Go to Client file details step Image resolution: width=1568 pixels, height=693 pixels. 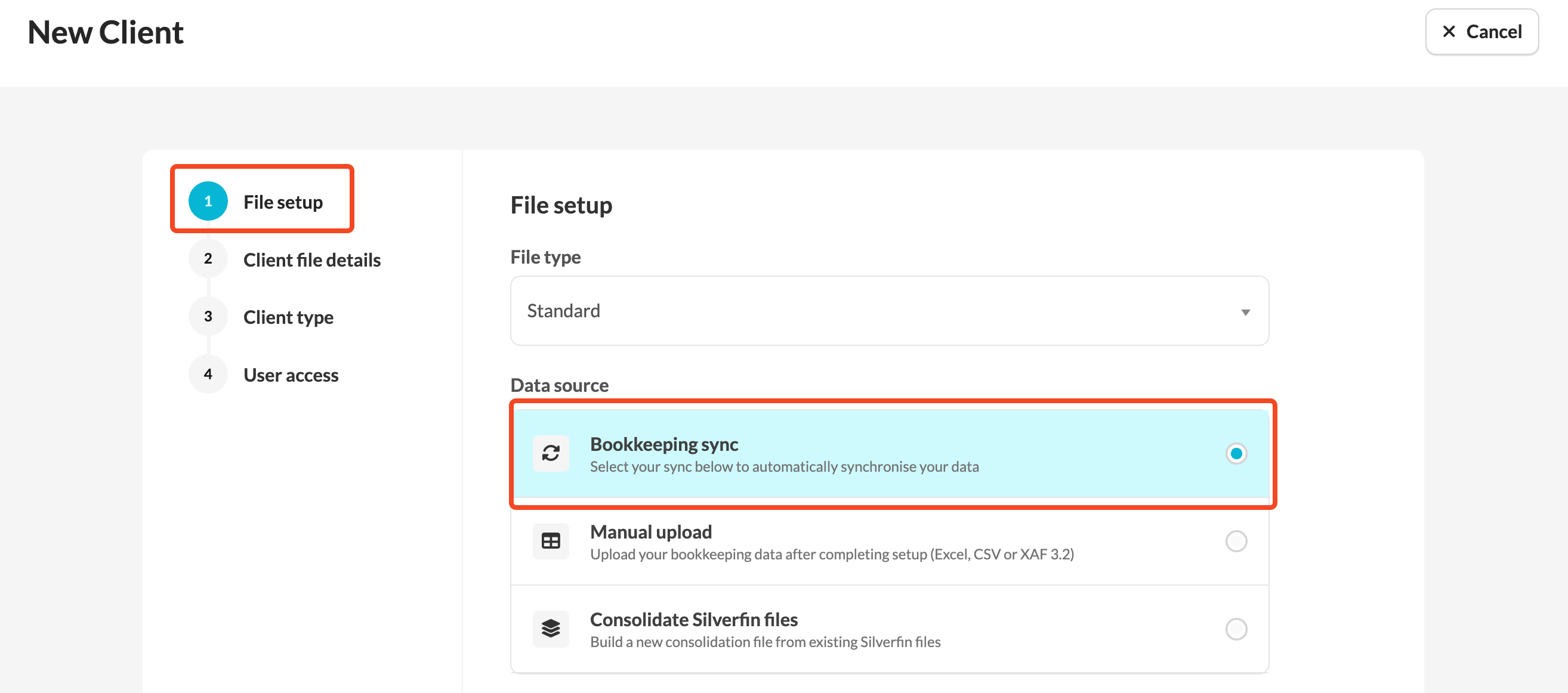point(312,260)
